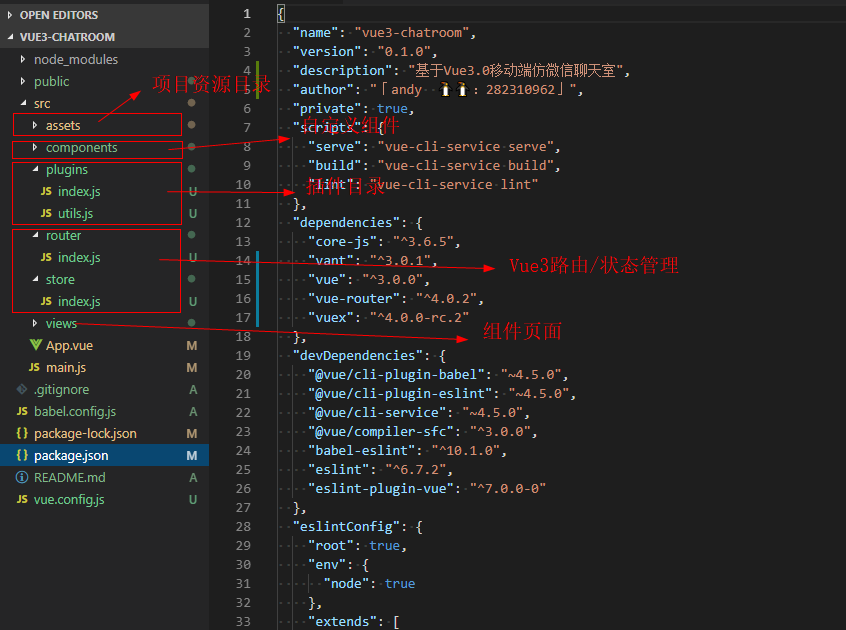Click JS icon of plugins index.js

tap(46, 191)
